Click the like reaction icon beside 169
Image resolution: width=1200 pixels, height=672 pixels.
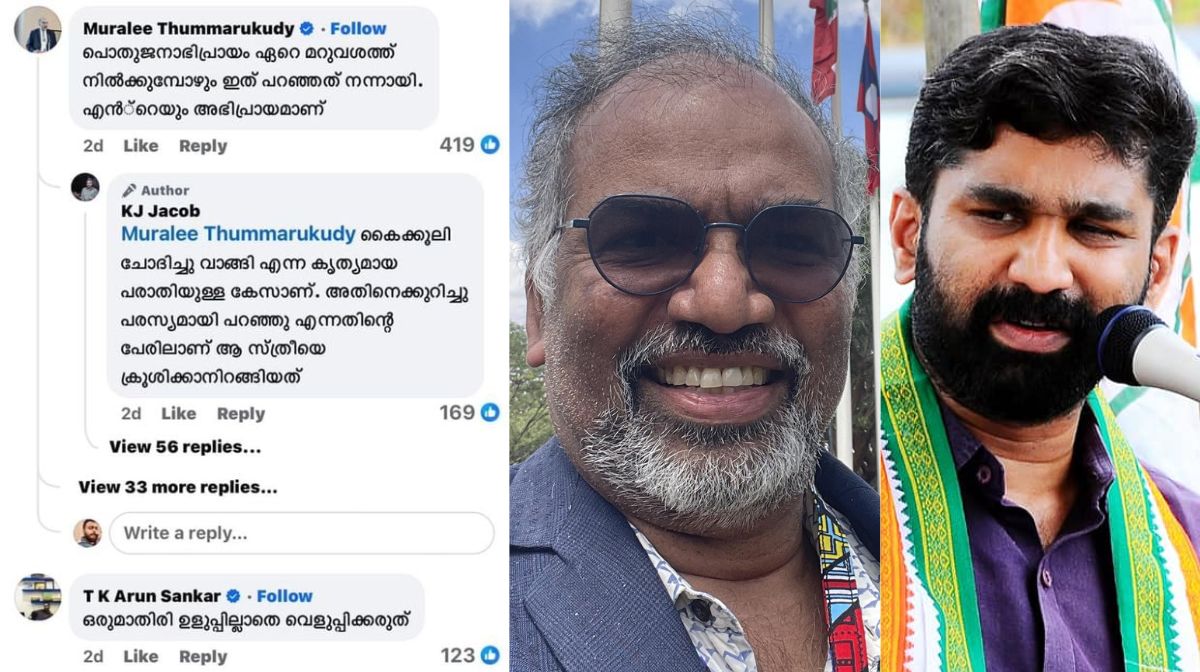point(490,412)
